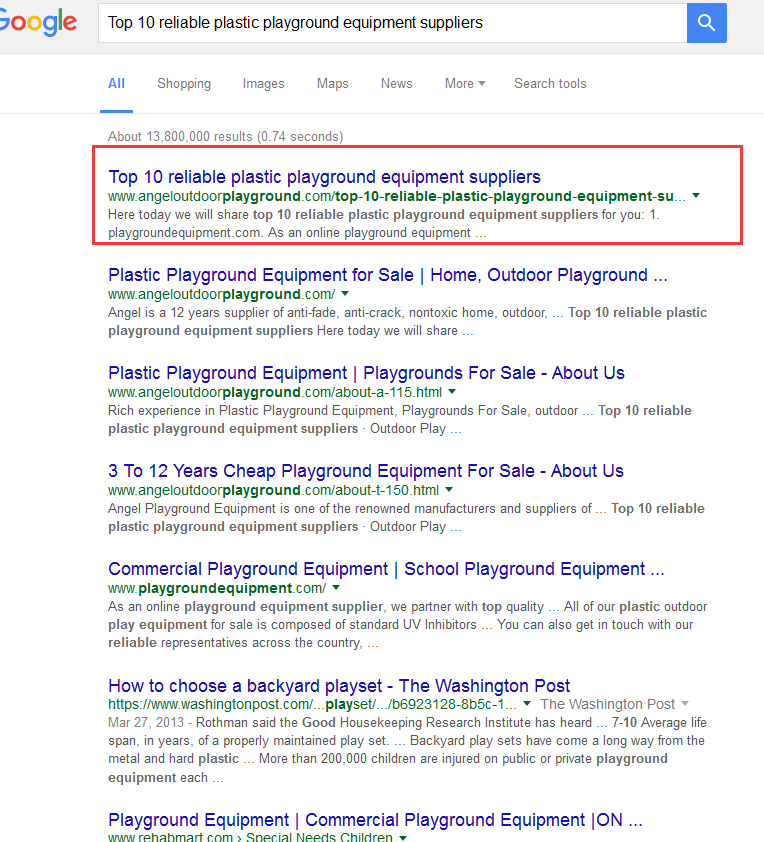Expand arrow beside about-a-115.html URL
Image resolution: width=764 pixels, height=842 pixels.
452,391
